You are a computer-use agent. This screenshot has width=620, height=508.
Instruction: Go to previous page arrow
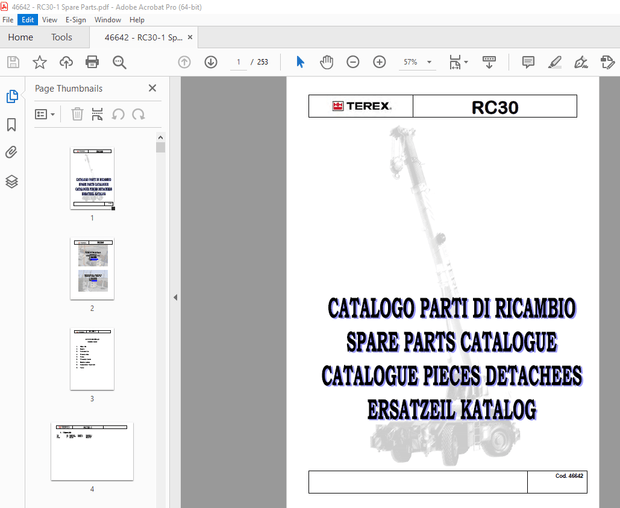click(x=184, y=62)
